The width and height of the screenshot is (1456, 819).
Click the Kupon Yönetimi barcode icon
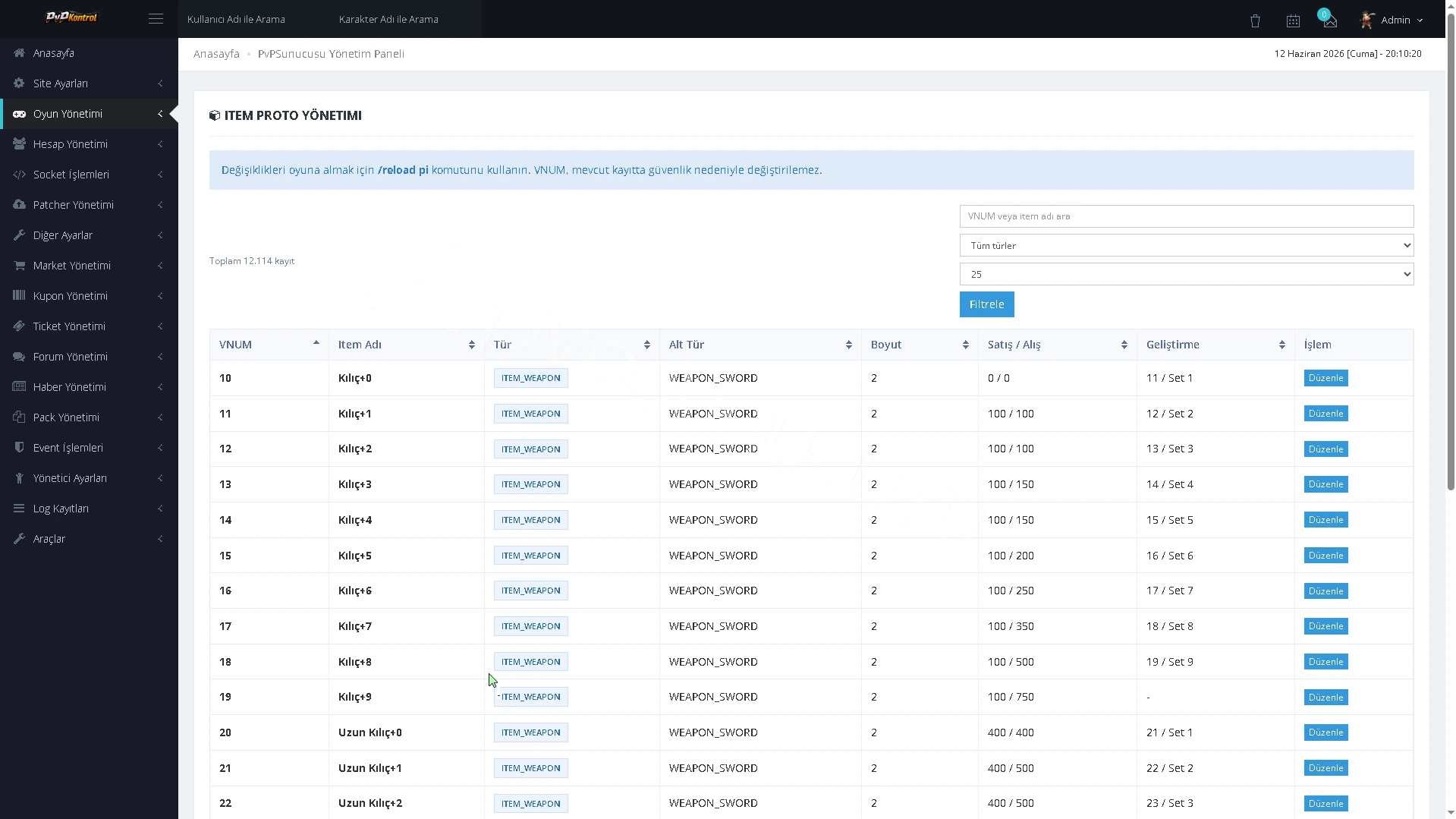(19, 296)
